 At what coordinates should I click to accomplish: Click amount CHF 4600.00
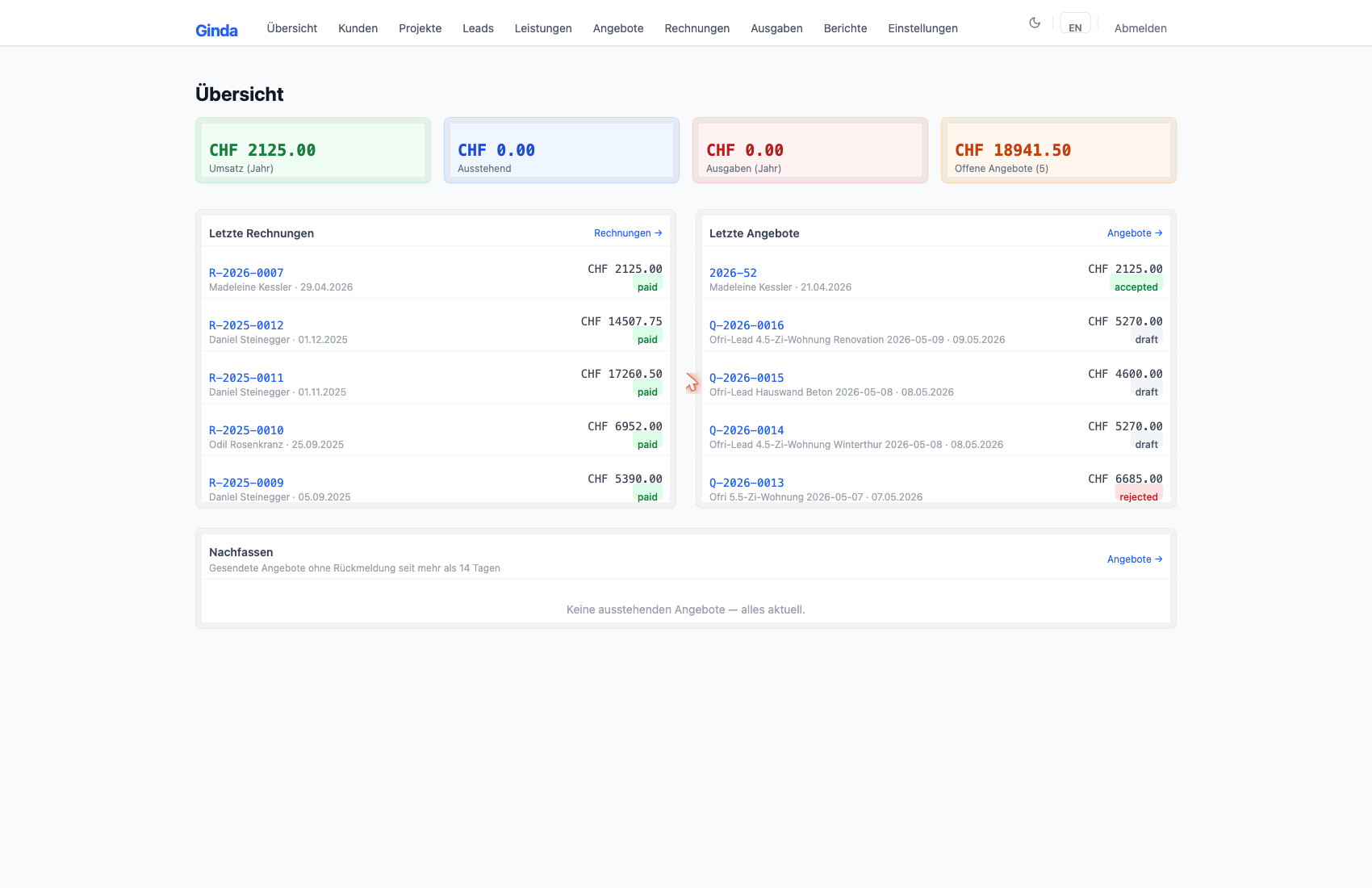1125,374
